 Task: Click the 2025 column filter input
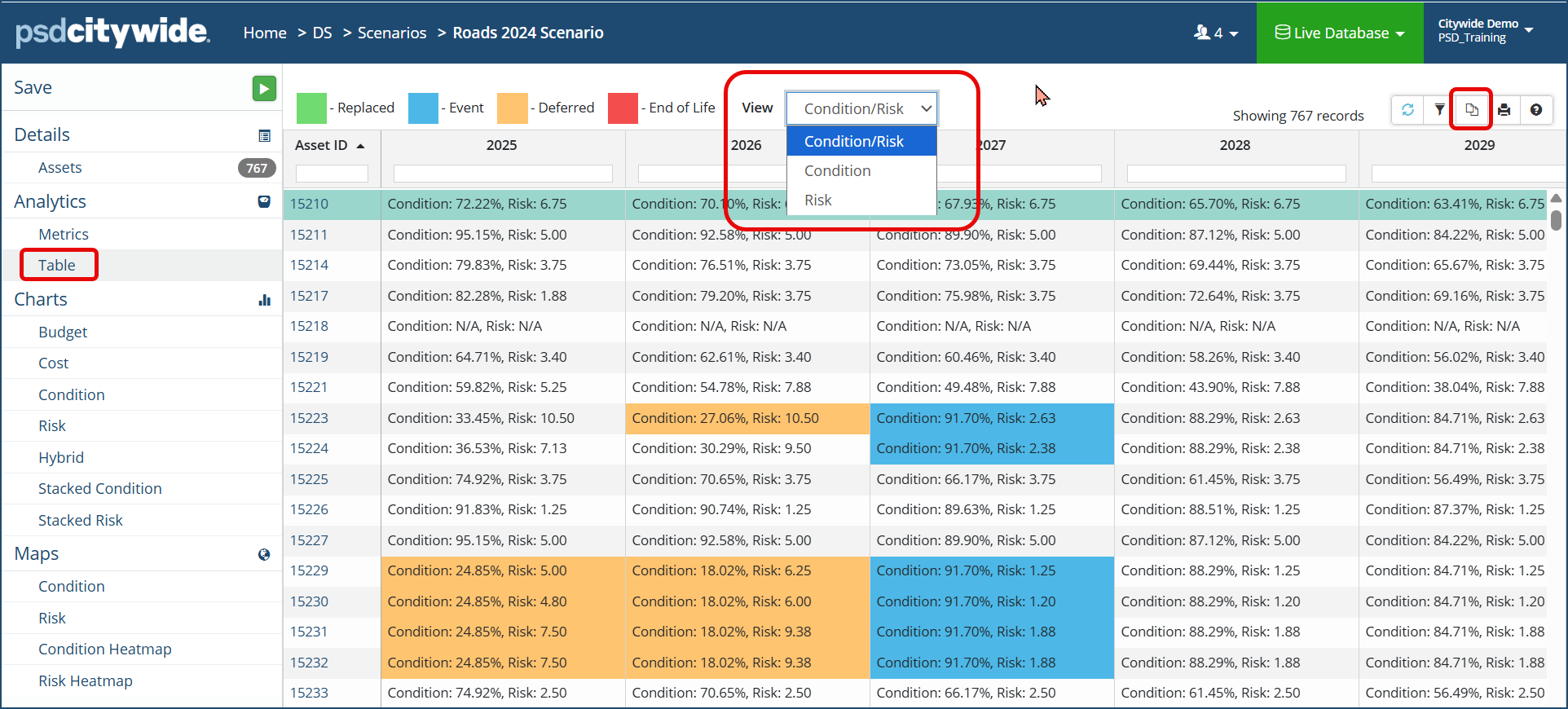point(502,174)
